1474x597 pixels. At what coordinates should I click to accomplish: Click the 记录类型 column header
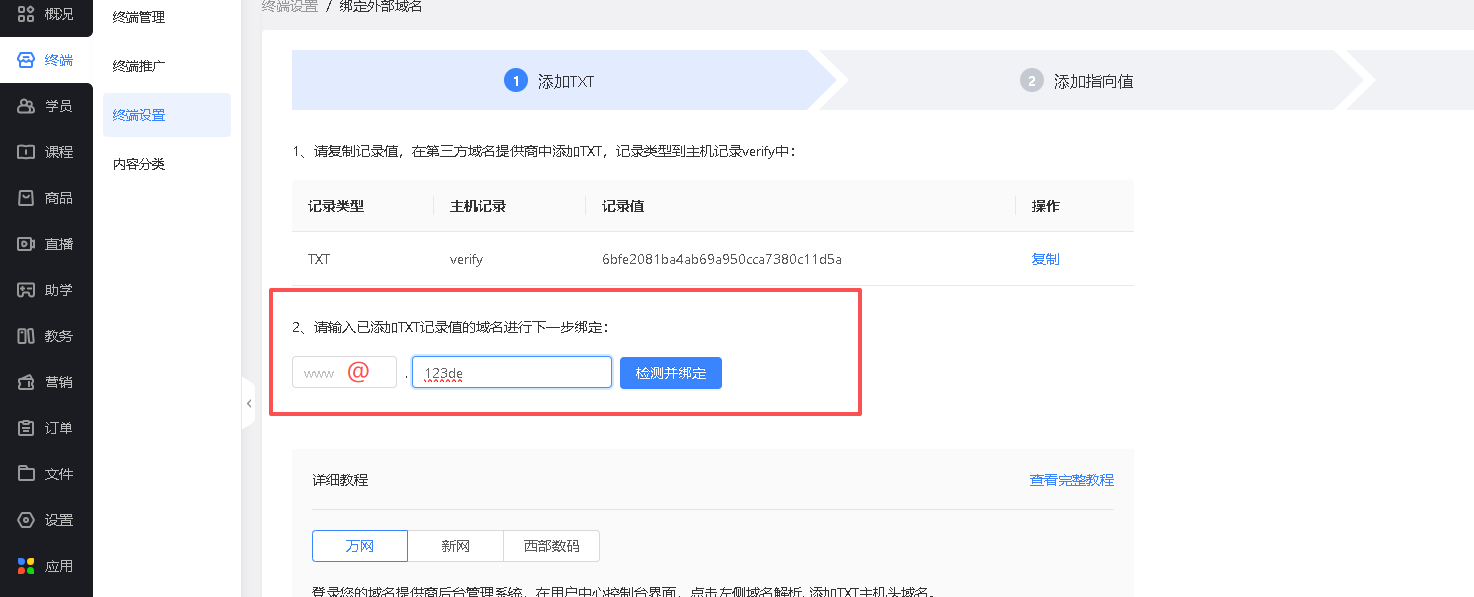coord(336,206)
